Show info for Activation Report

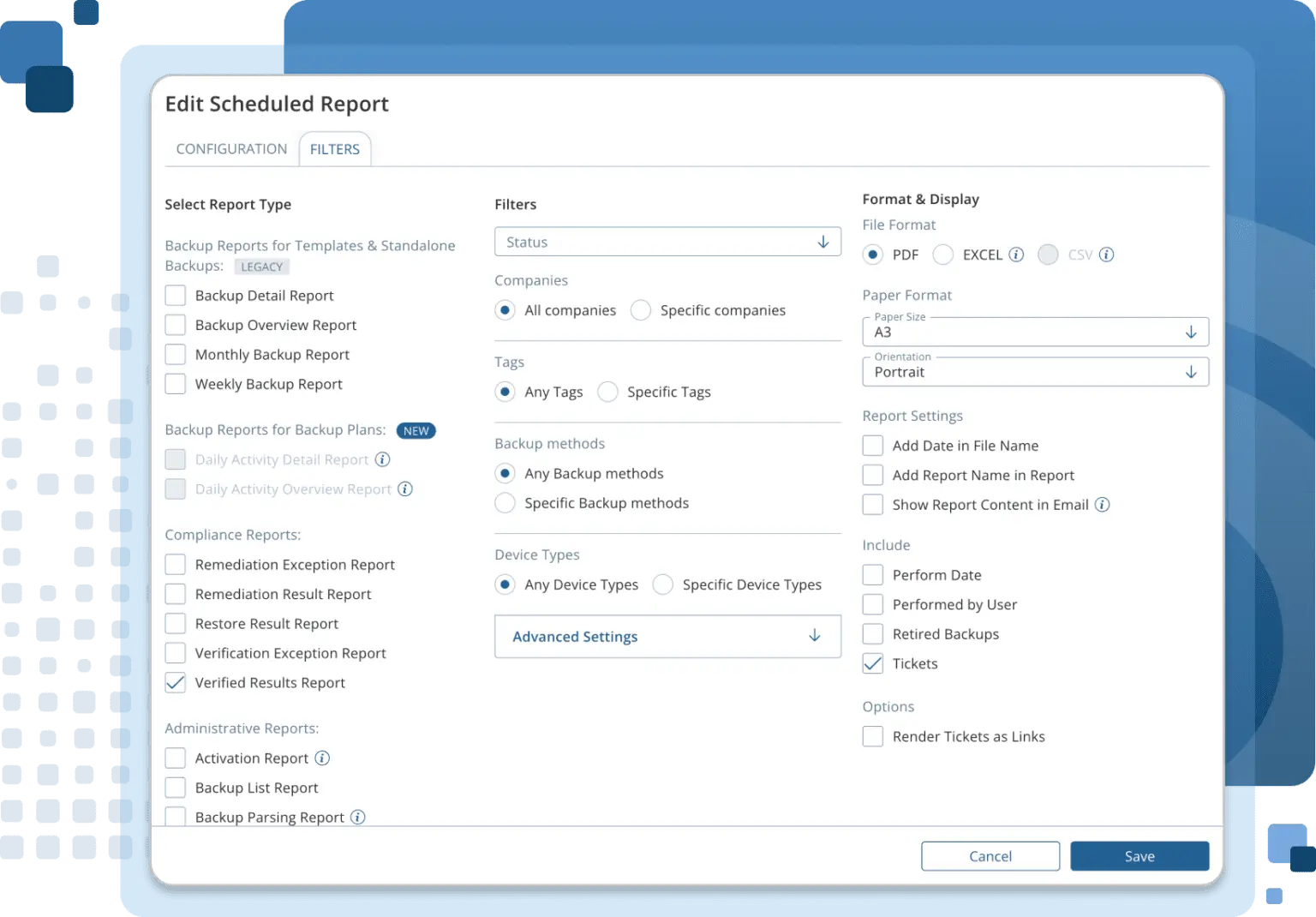click(322, 758)
